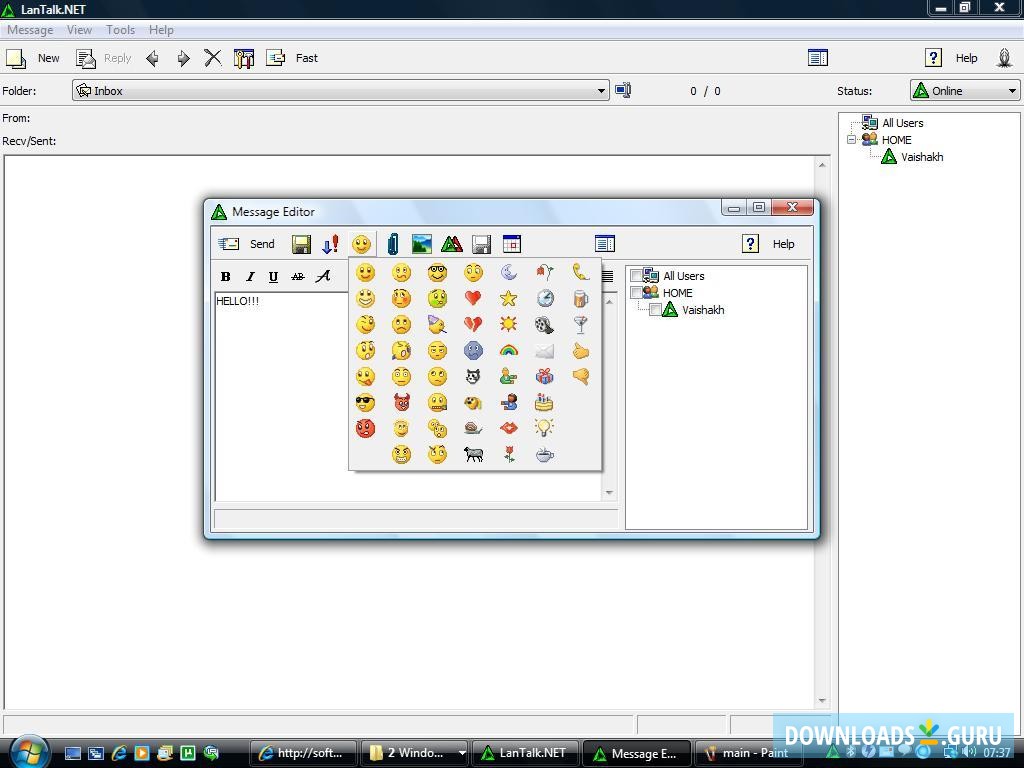Viewport: 1024px width, 768px height.
Task: Click the main message pane scrollbar down arrow
Action: [822, 701]
